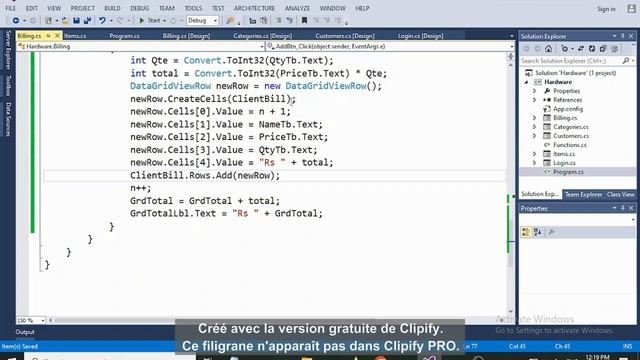Click the Auto Hide pin of Properties panel

coord(622,208)
